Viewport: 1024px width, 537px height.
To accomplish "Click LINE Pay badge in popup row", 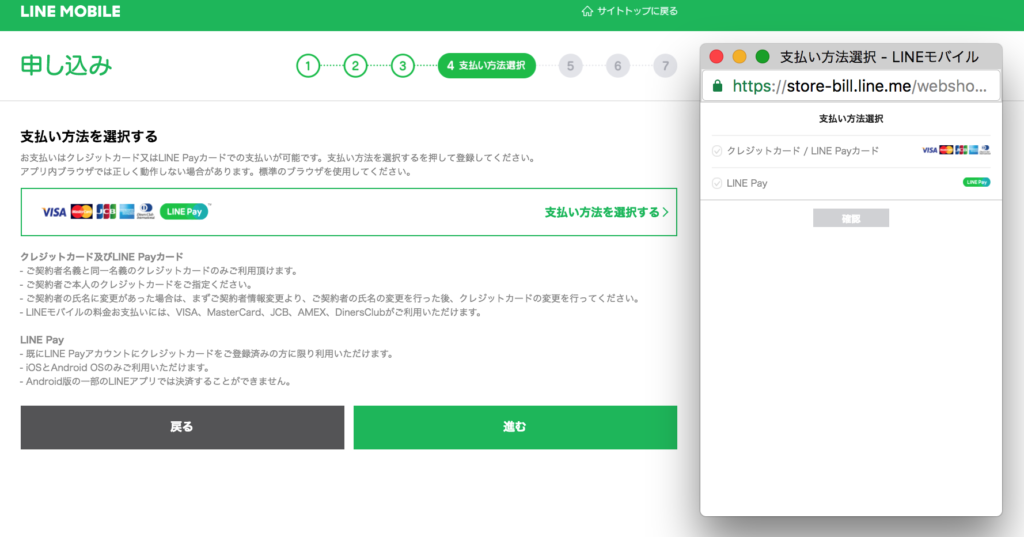I will [976, 182].
